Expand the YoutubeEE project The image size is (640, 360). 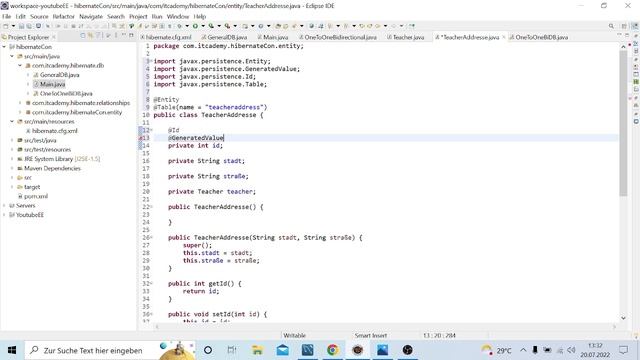click(x=4, y=215)
